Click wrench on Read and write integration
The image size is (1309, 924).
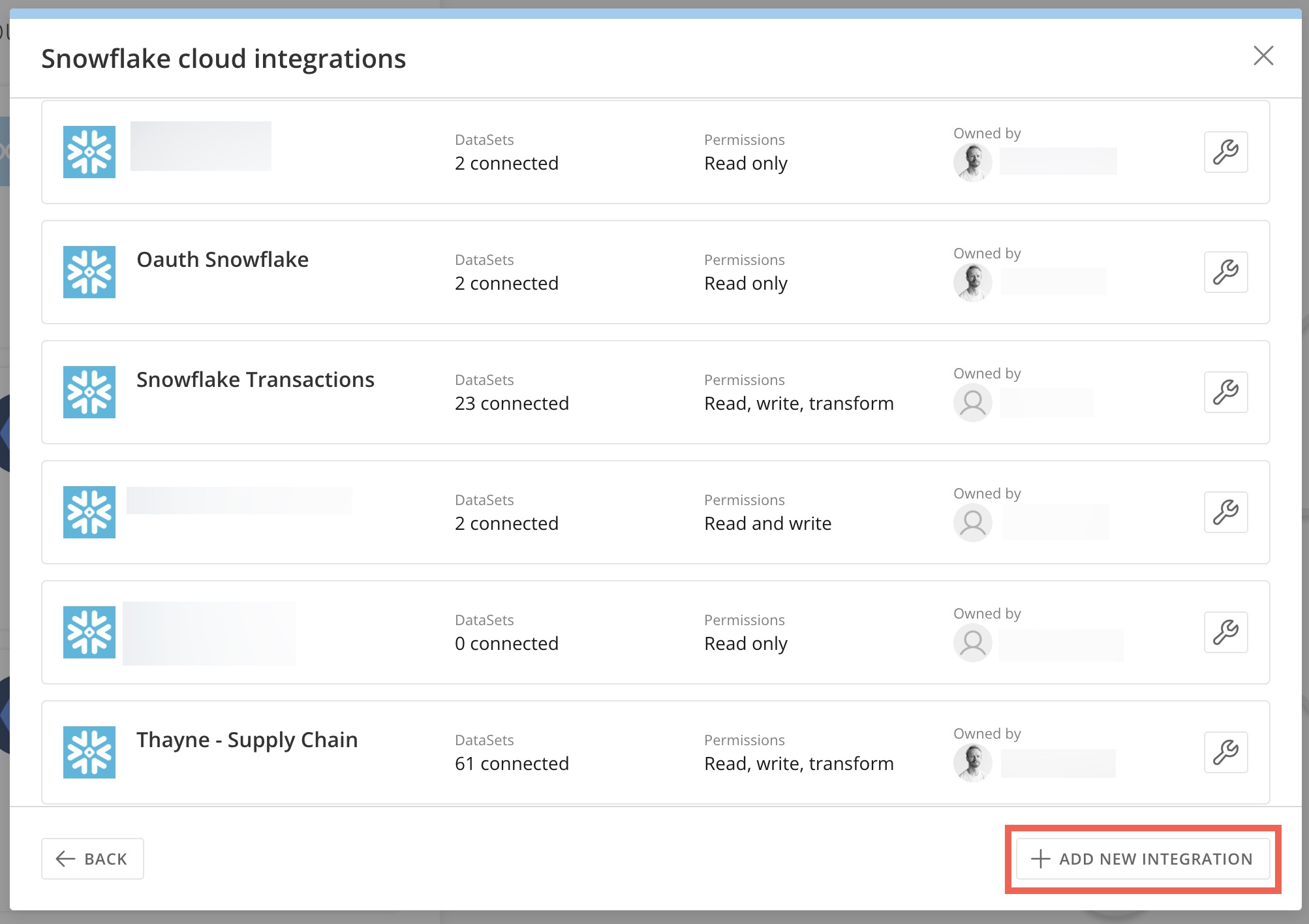click(x=1225, y=512)
